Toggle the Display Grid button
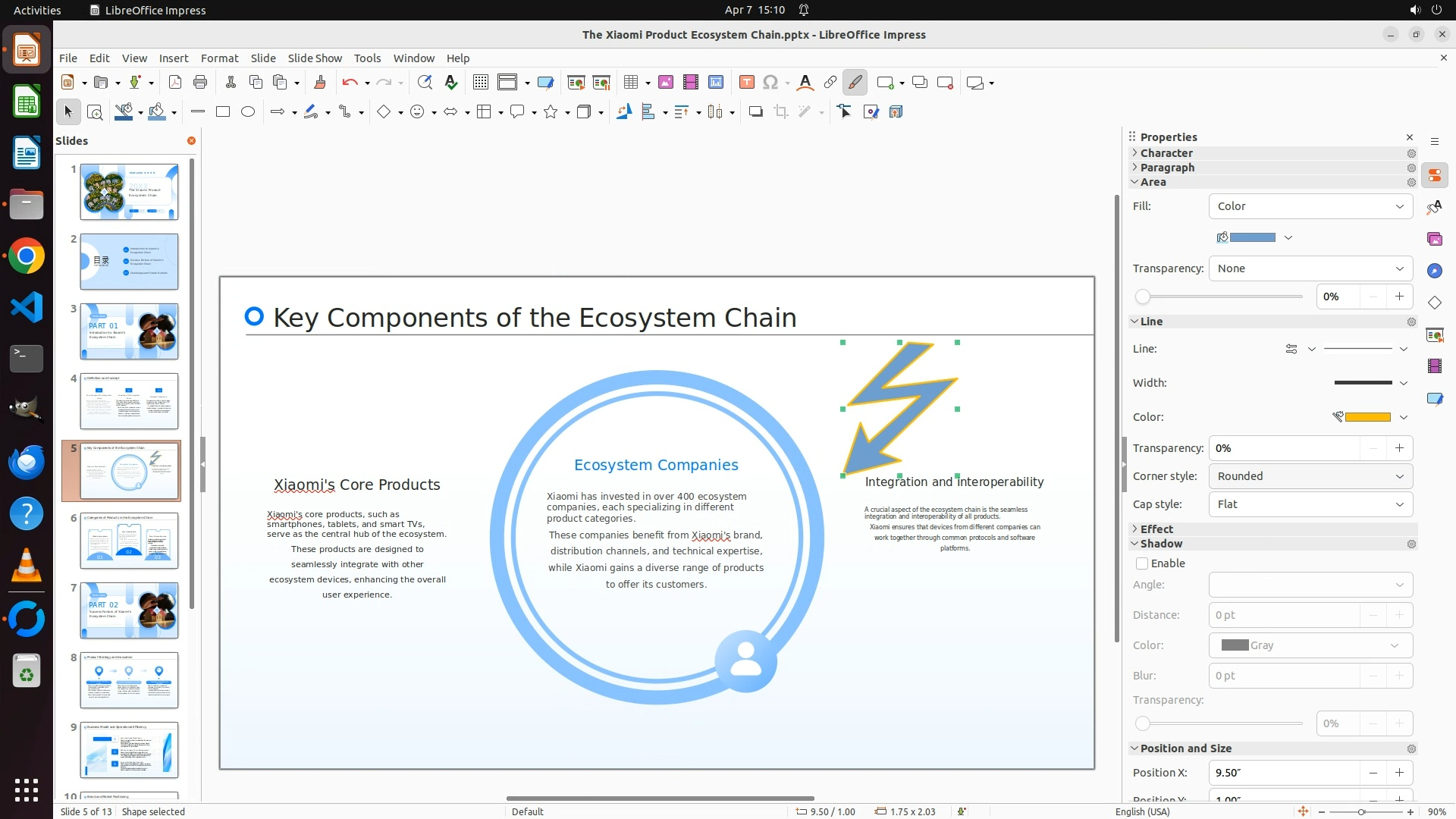The height and width of the screenshot is (819, 1456). point(481,83)
